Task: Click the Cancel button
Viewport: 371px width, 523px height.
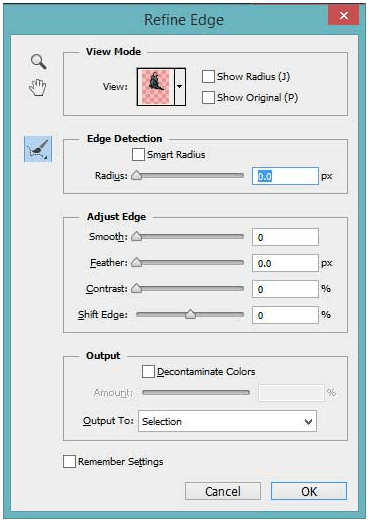Action: 223,491
